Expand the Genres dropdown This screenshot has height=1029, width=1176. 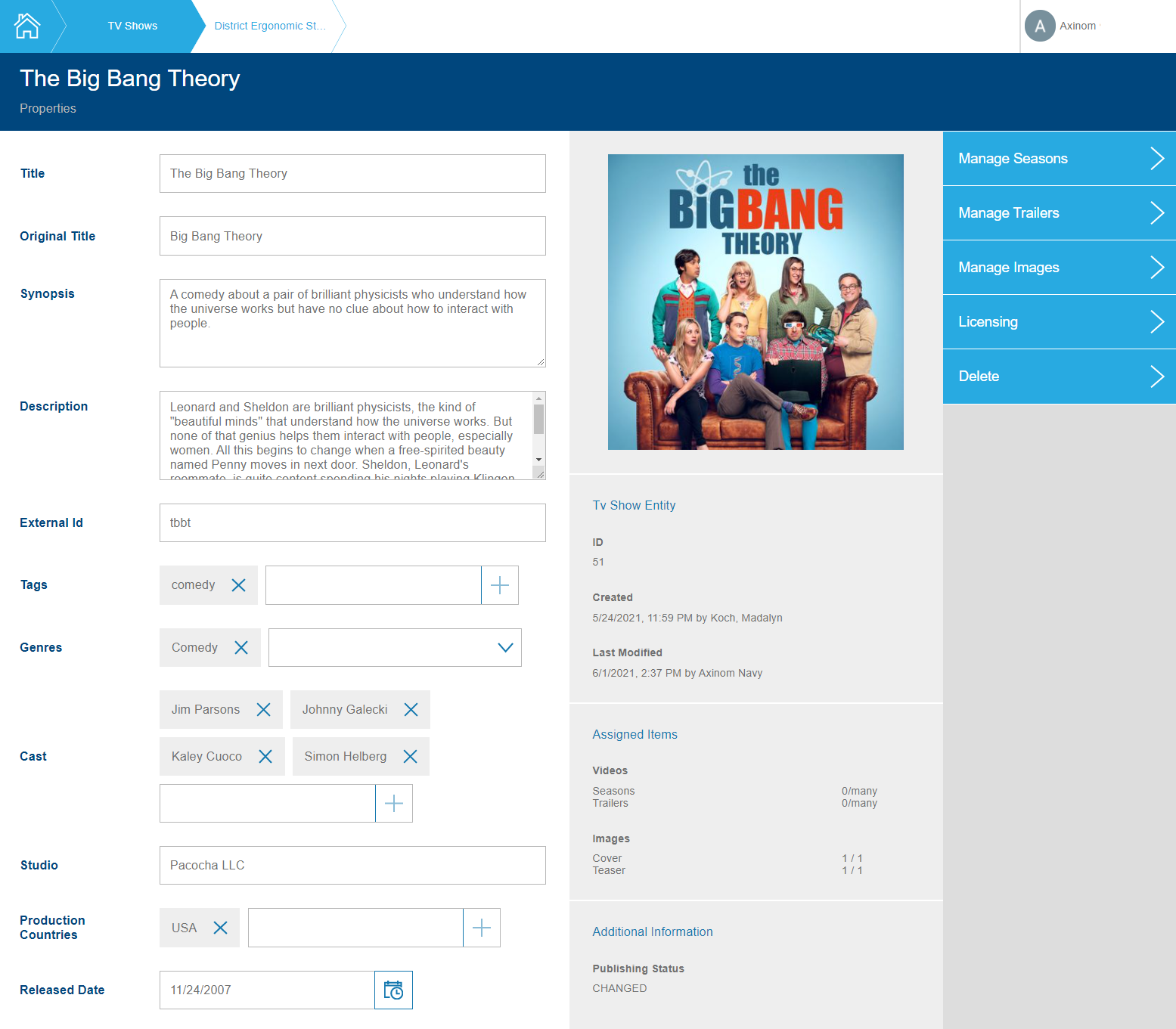coord(505,648)
